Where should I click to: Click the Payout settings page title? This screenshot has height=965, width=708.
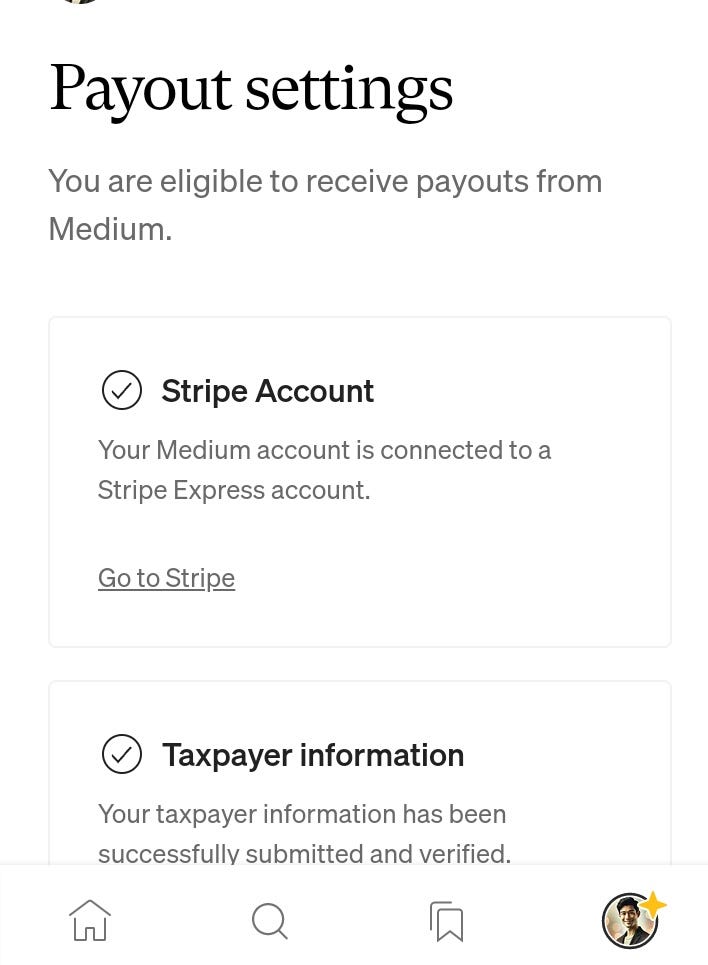(x=251, y=88)
